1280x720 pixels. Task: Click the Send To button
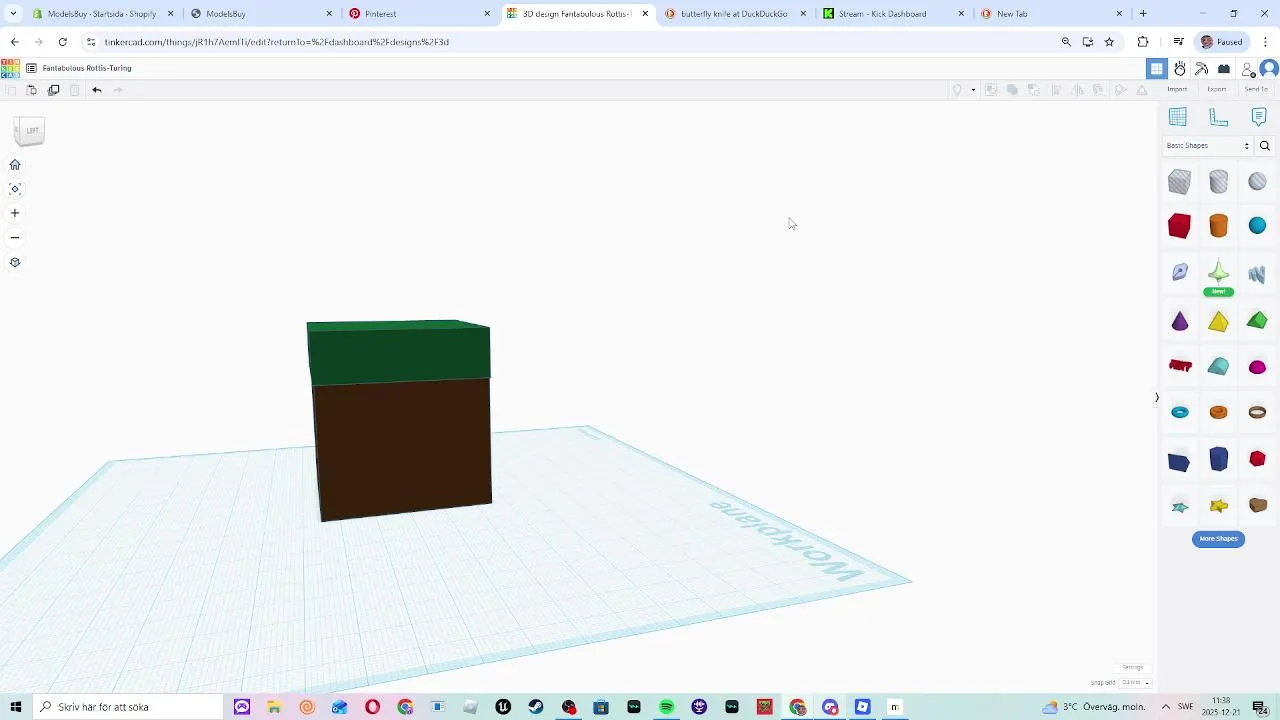coord(1256,89)
